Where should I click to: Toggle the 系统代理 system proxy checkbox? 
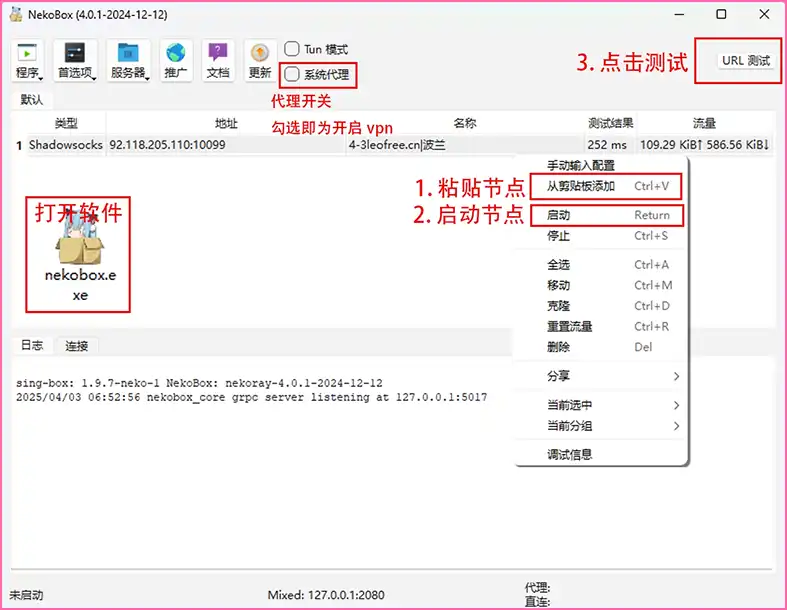(x=292, y=74)
